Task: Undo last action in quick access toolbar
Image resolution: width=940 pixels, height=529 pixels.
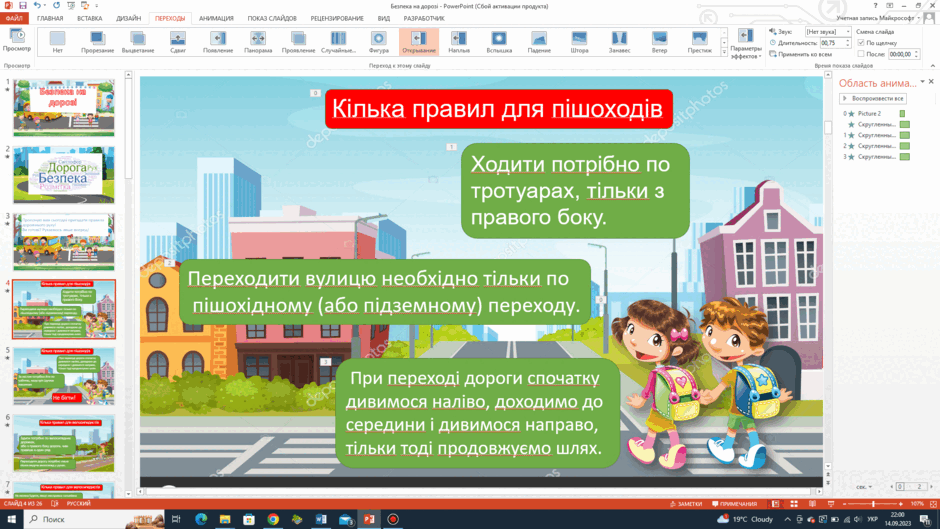Action: (37, 5)
